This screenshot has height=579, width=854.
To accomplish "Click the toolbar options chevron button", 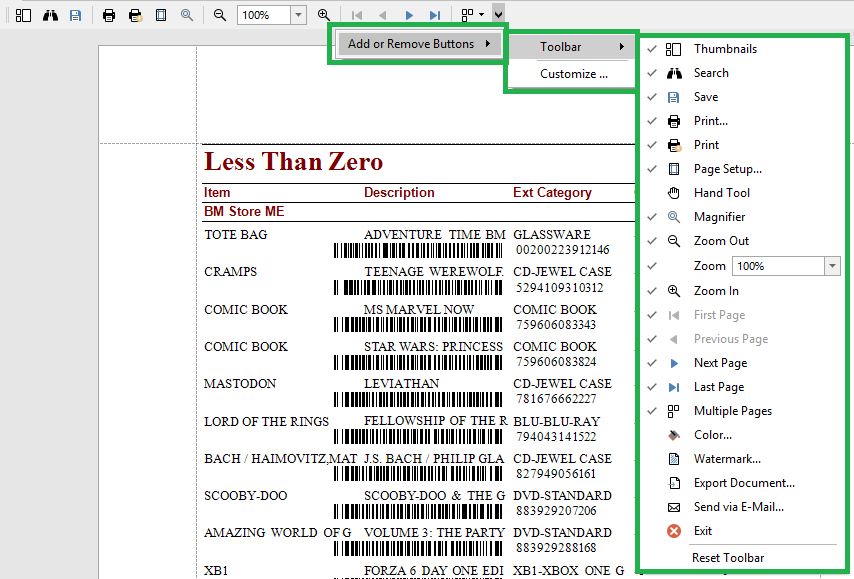I will pos(498,14).
